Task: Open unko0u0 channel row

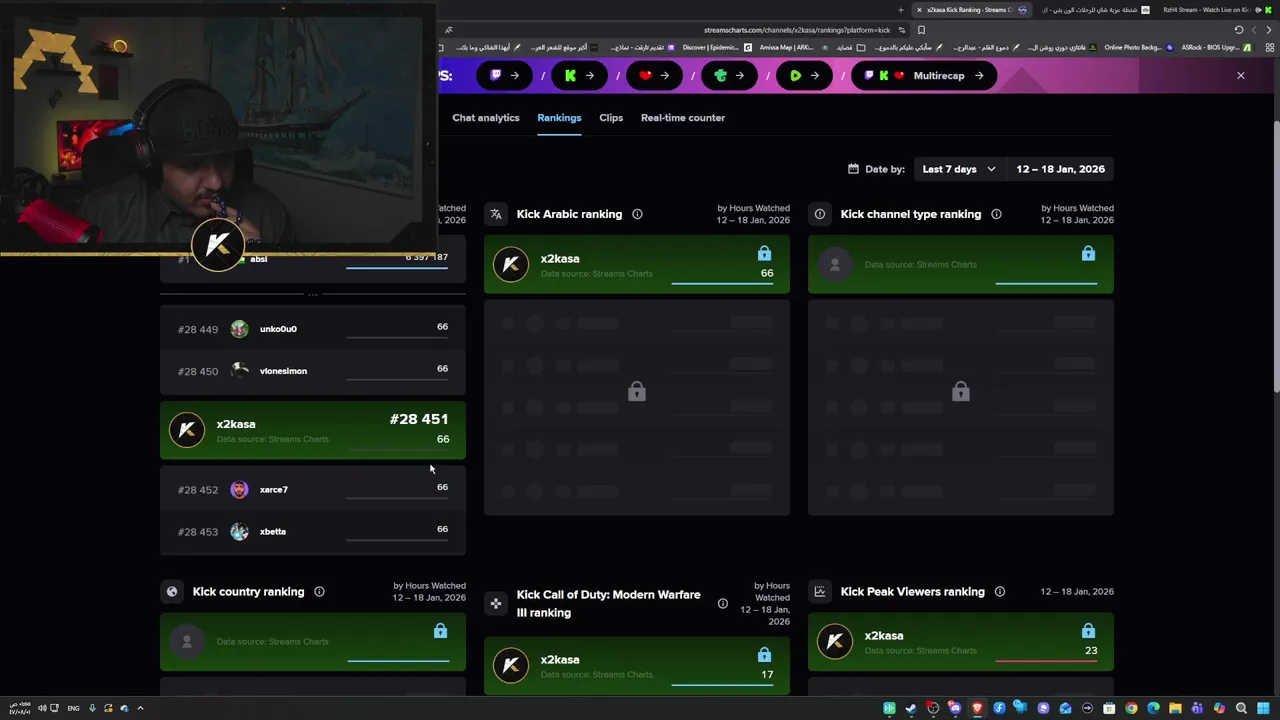Action: coord(313,329)
